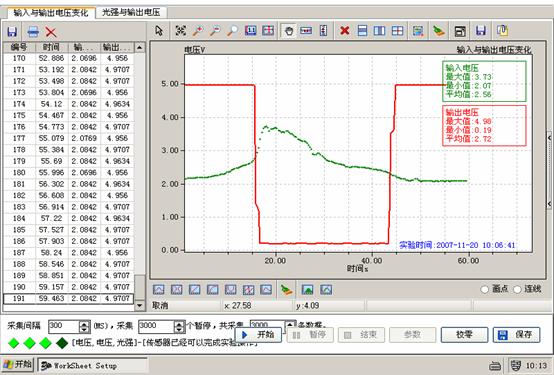The height and width of the screenshot is (375, 554).
Task: Click the 采集间隔 input field showing 300
Action: click(64, 326)
